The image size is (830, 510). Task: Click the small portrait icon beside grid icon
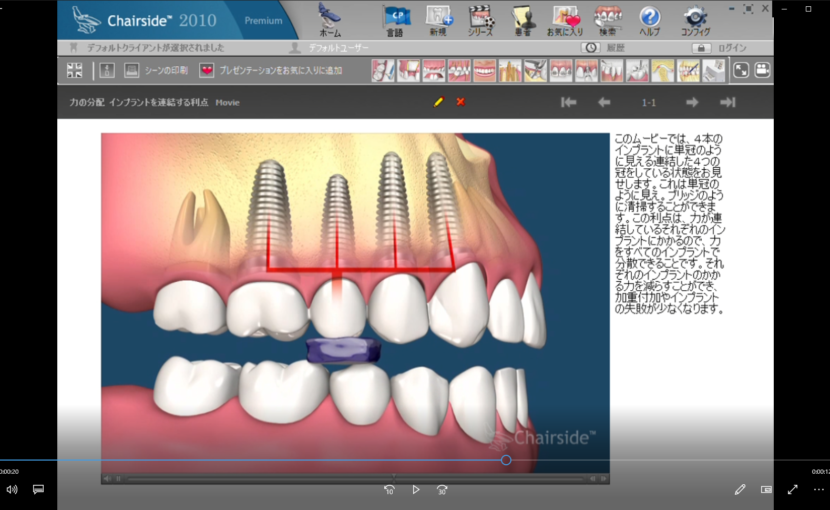point(107,70)
